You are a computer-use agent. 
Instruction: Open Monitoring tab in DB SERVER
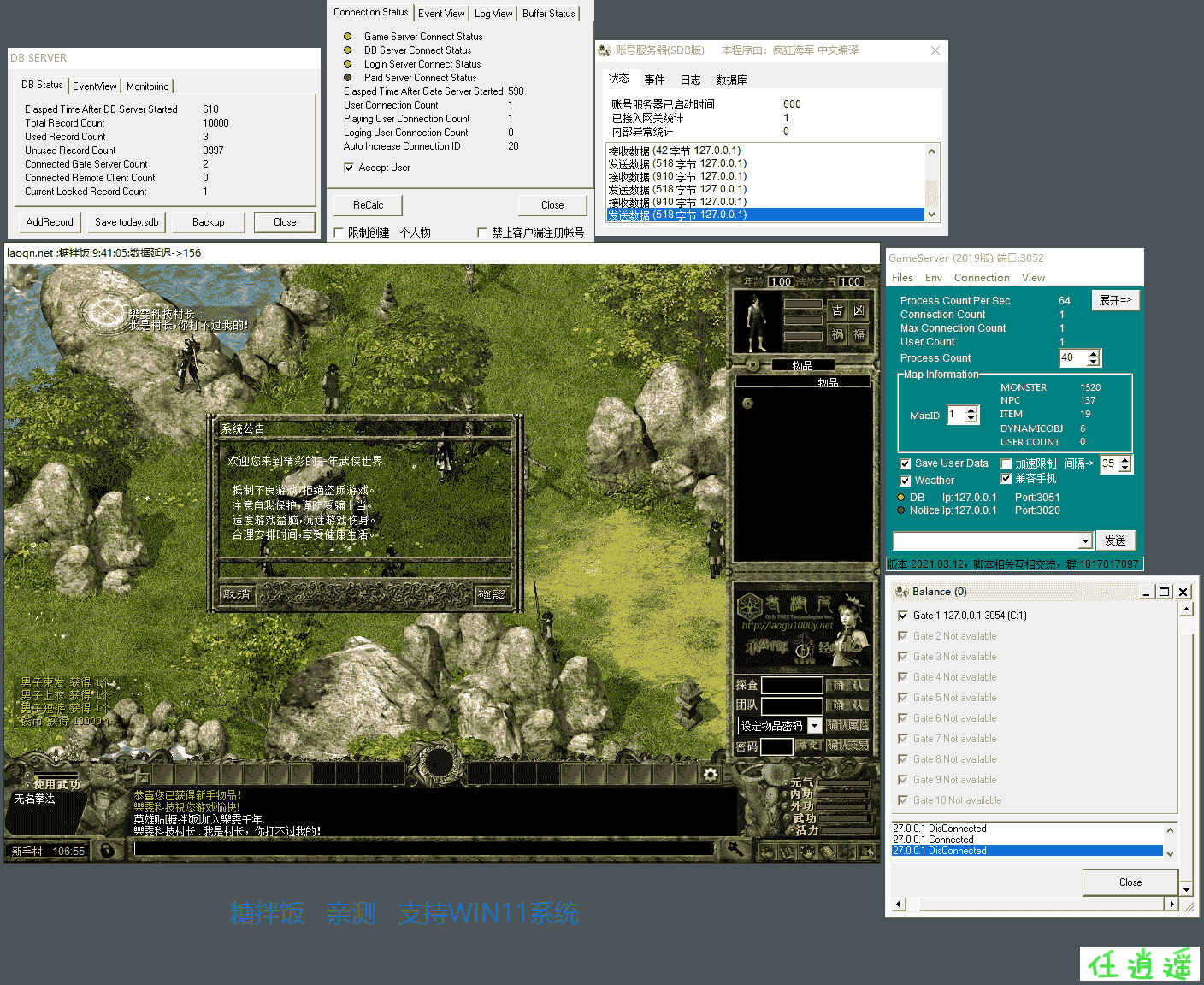[x=147, y=86]
